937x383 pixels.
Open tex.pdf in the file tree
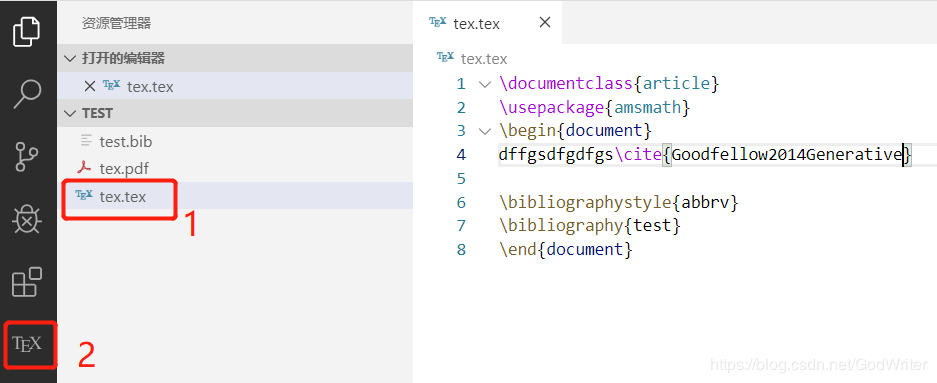click(x=235, y=169)
